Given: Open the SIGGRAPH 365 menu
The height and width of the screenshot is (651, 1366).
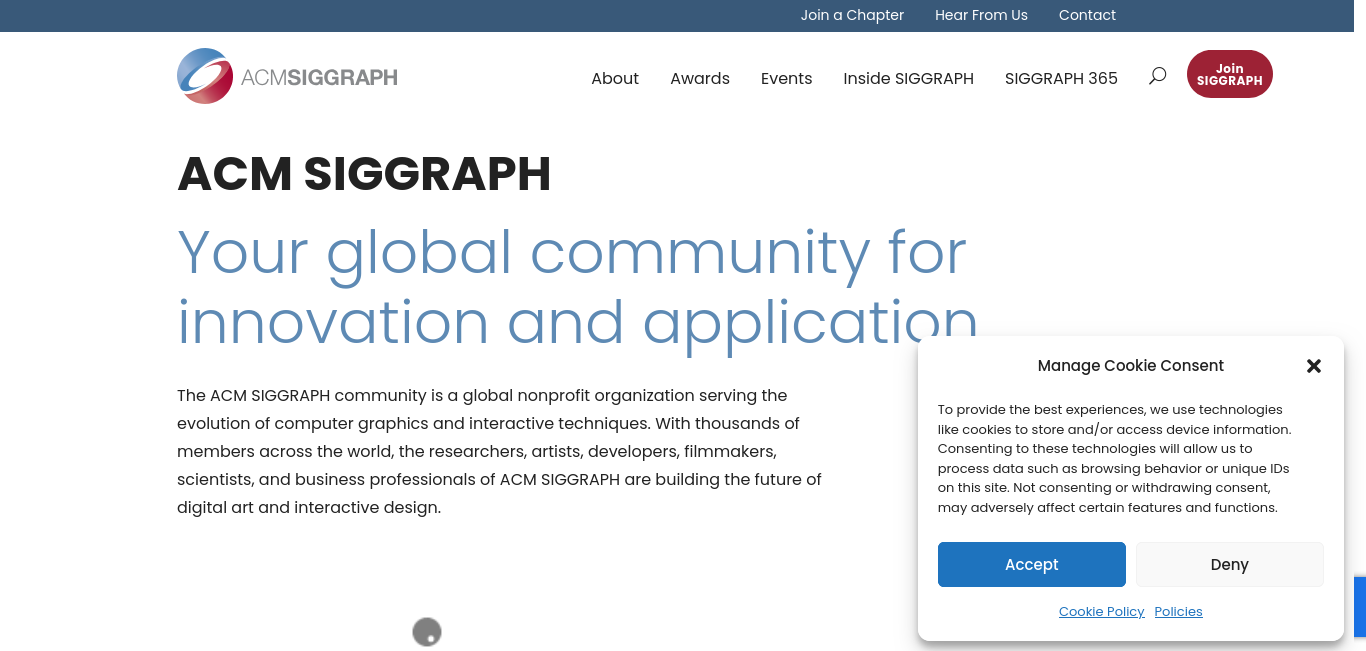Looking at the screenshot, I should (1061, 78).
